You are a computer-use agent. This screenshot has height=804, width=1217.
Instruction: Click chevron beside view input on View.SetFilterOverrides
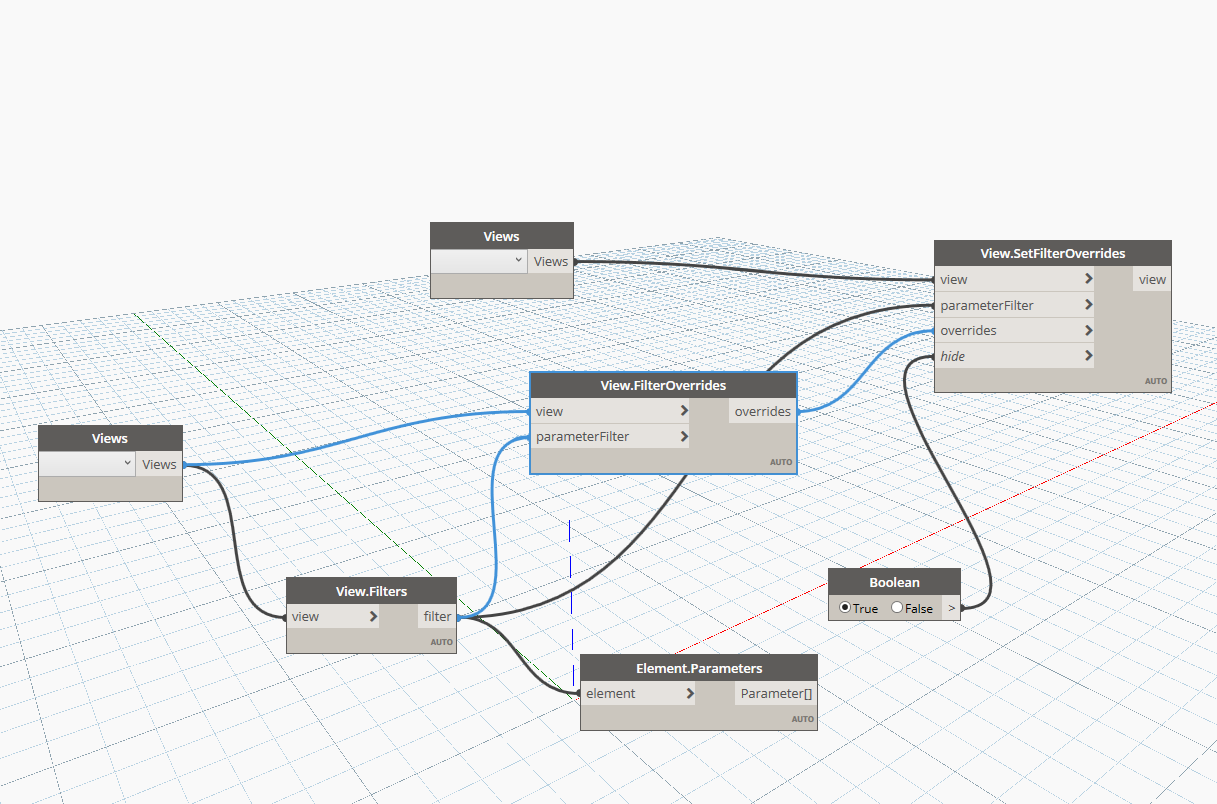[1087, 280]
